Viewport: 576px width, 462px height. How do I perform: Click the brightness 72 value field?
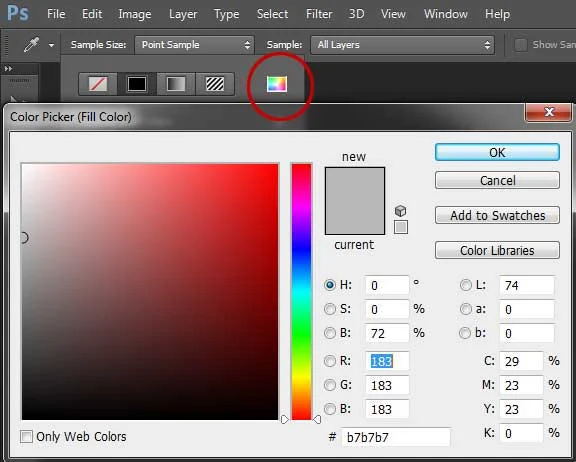387,333
